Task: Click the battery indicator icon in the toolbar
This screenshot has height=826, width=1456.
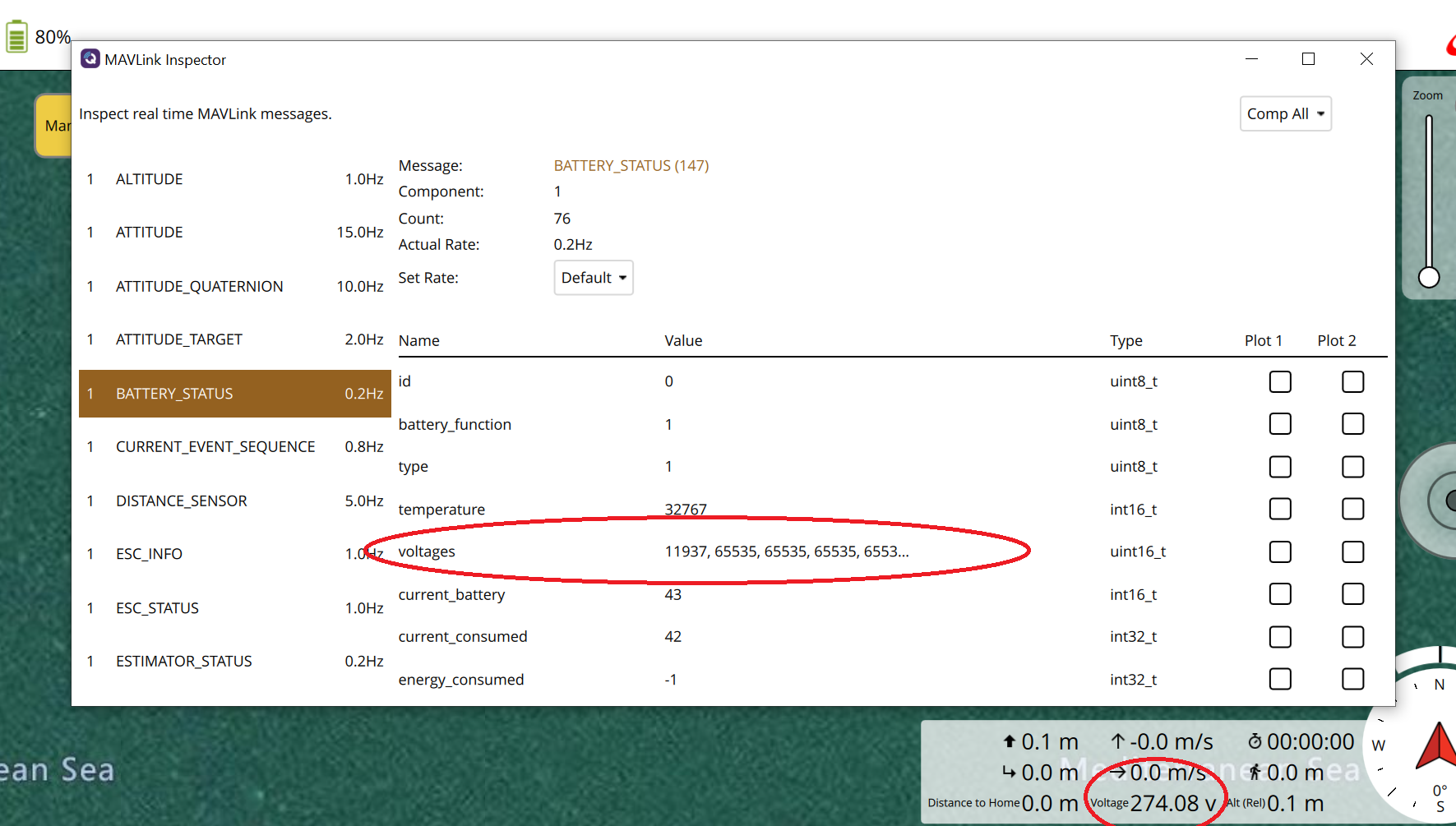Action: [x=16, y=37]
